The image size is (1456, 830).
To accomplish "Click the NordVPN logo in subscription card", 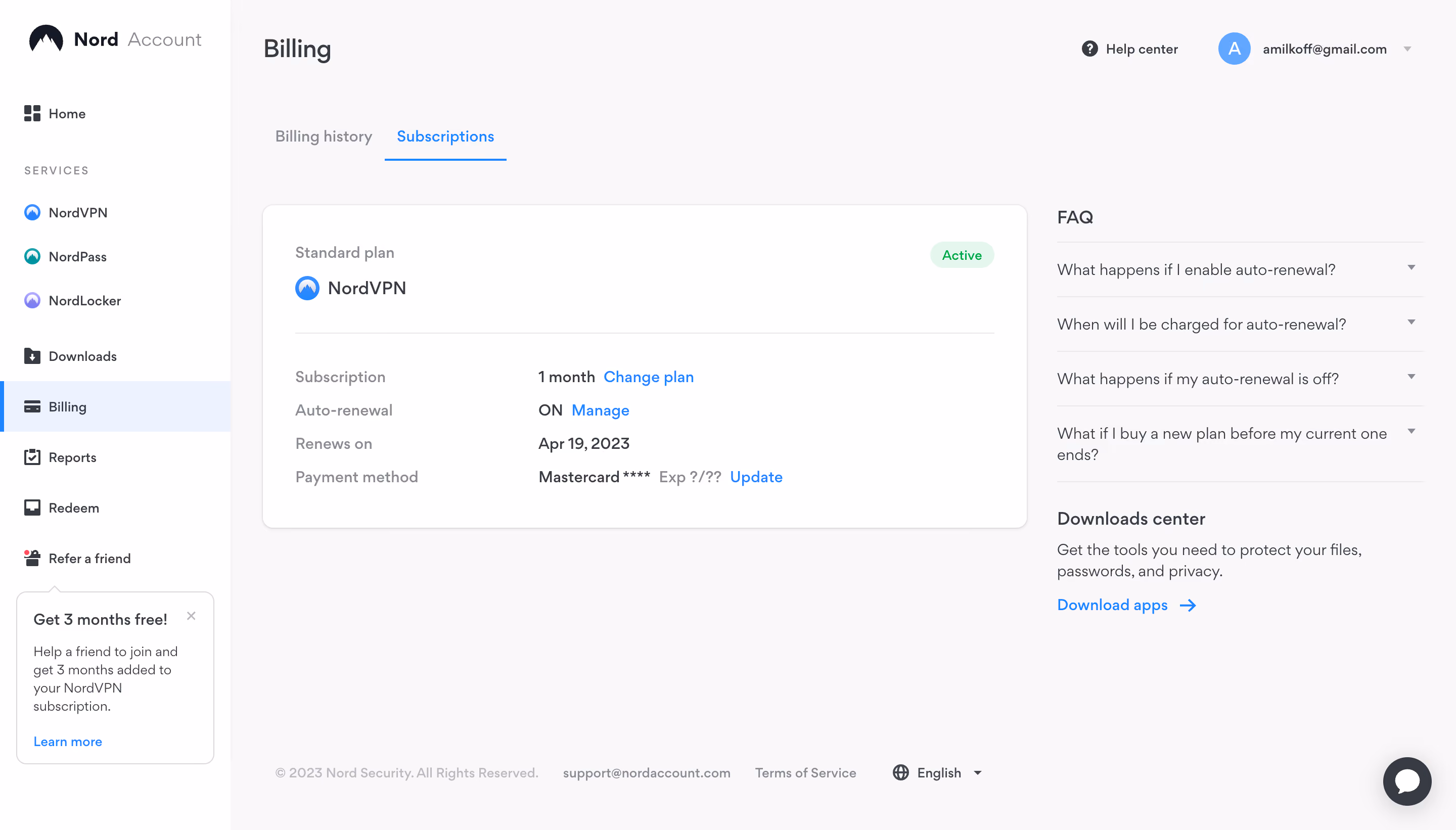I will pyautogui.click(x=307, y=289).
